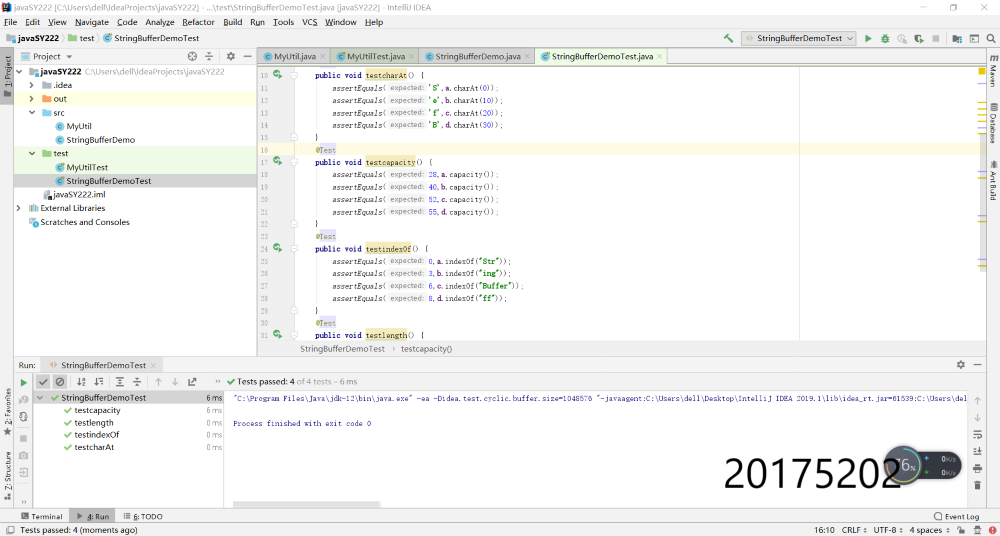Open the Search Everywhere magnifier icon

click(x=990, y=38)
